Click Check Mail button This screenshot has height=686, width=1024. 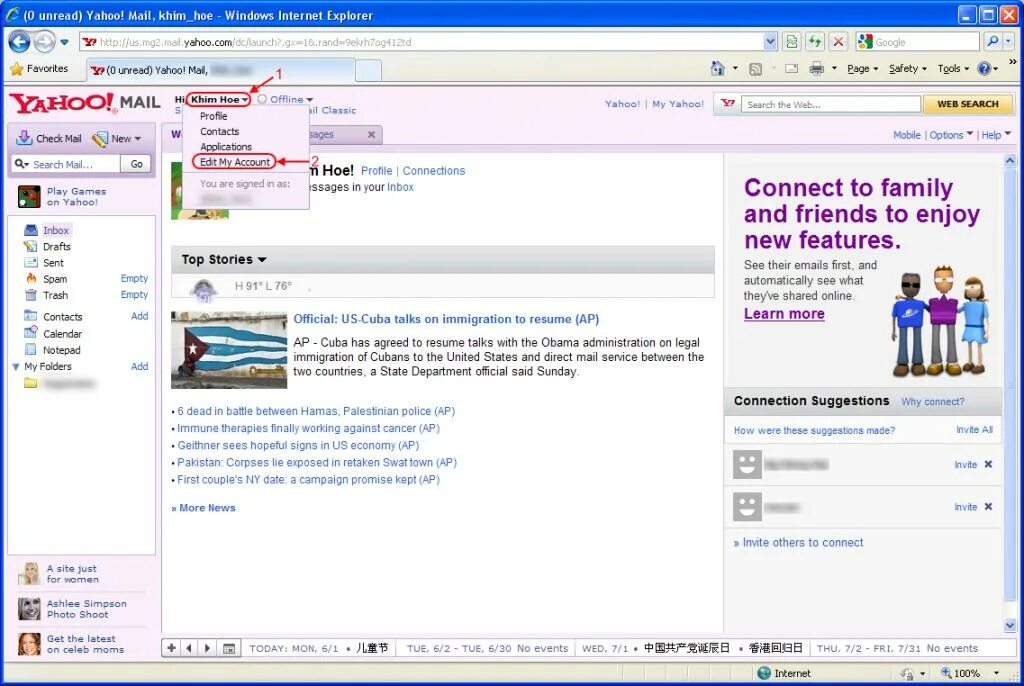tap(49, 139)
